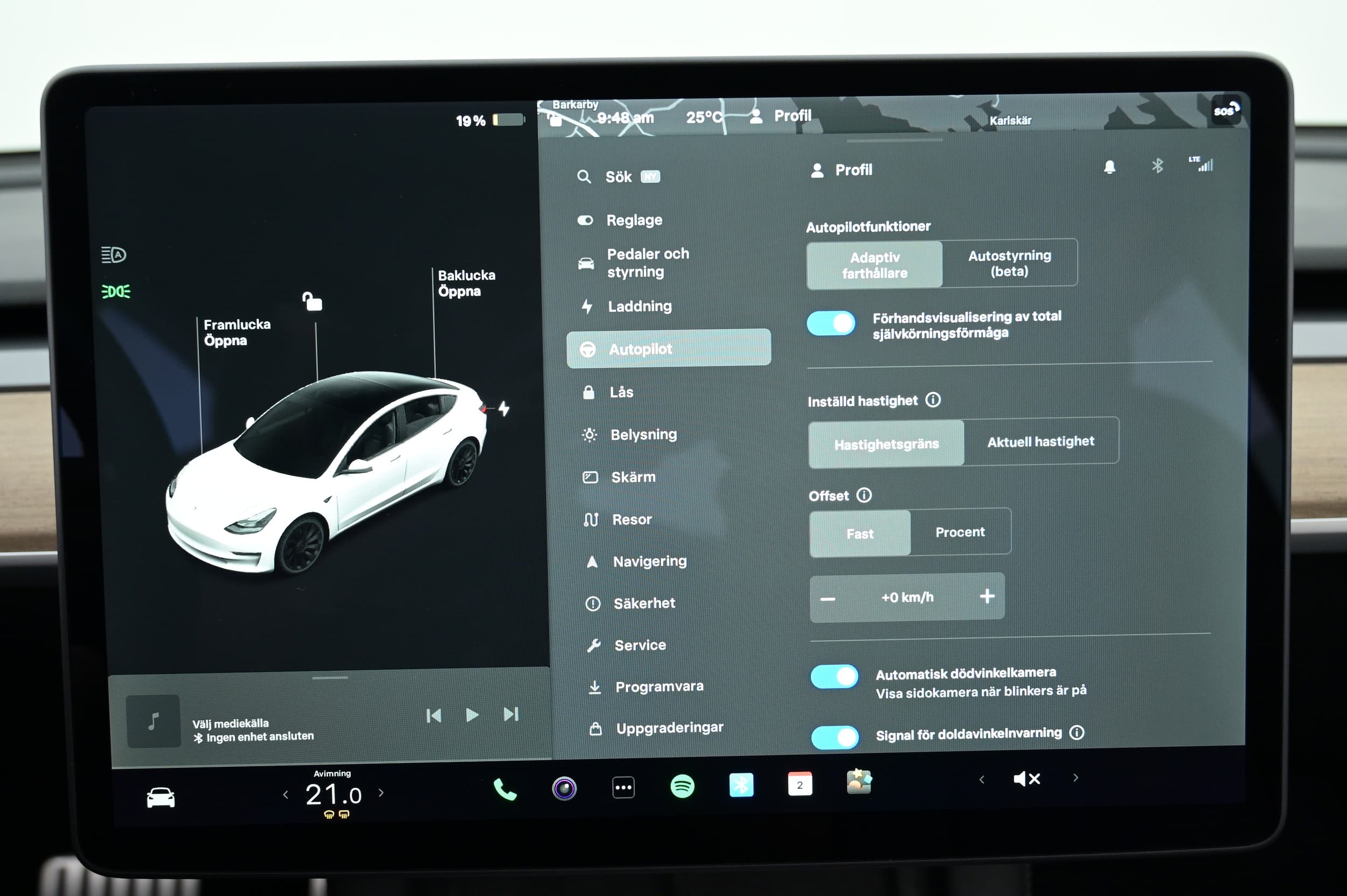The height and width of the screenshot is (896, 1347).
Task: Open the calendar app icon
Action: 800,784
